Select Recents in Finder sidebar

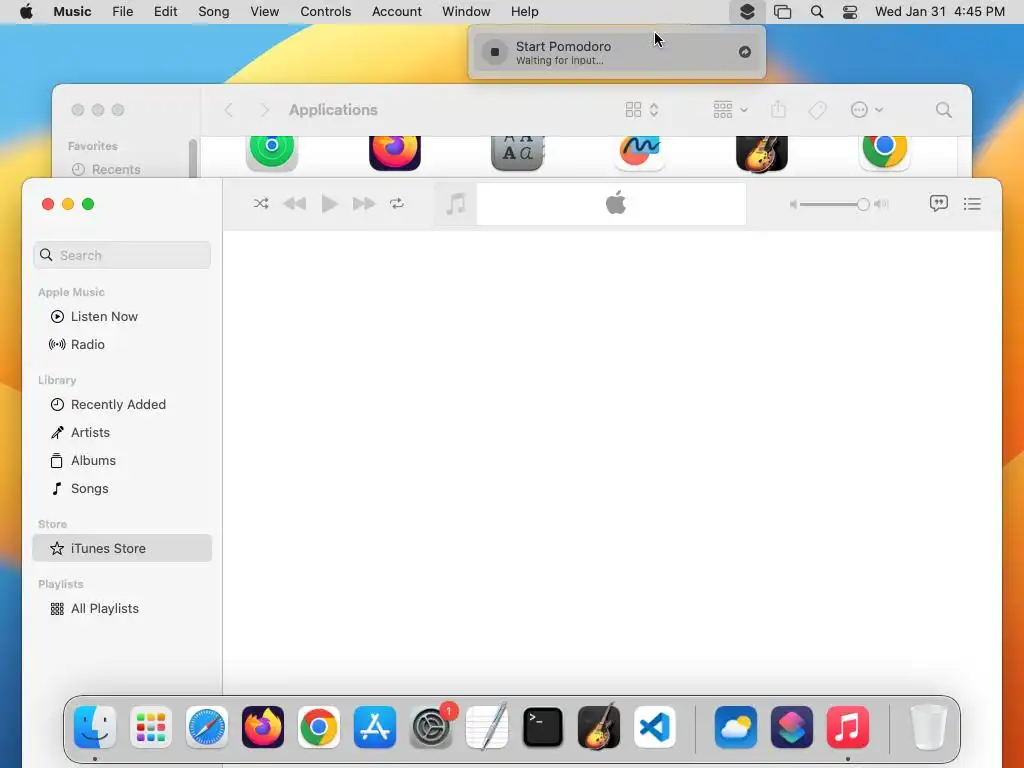pyautogui.click(x=116, y=169)
